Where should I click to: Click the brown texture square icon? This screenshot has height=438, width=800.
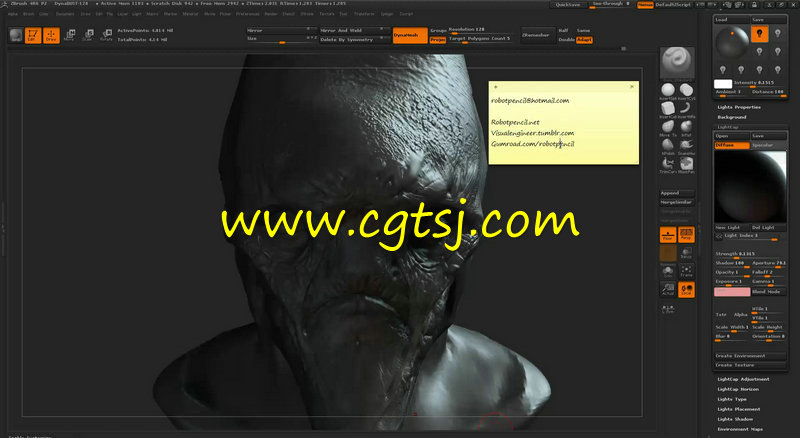point(668,253)
